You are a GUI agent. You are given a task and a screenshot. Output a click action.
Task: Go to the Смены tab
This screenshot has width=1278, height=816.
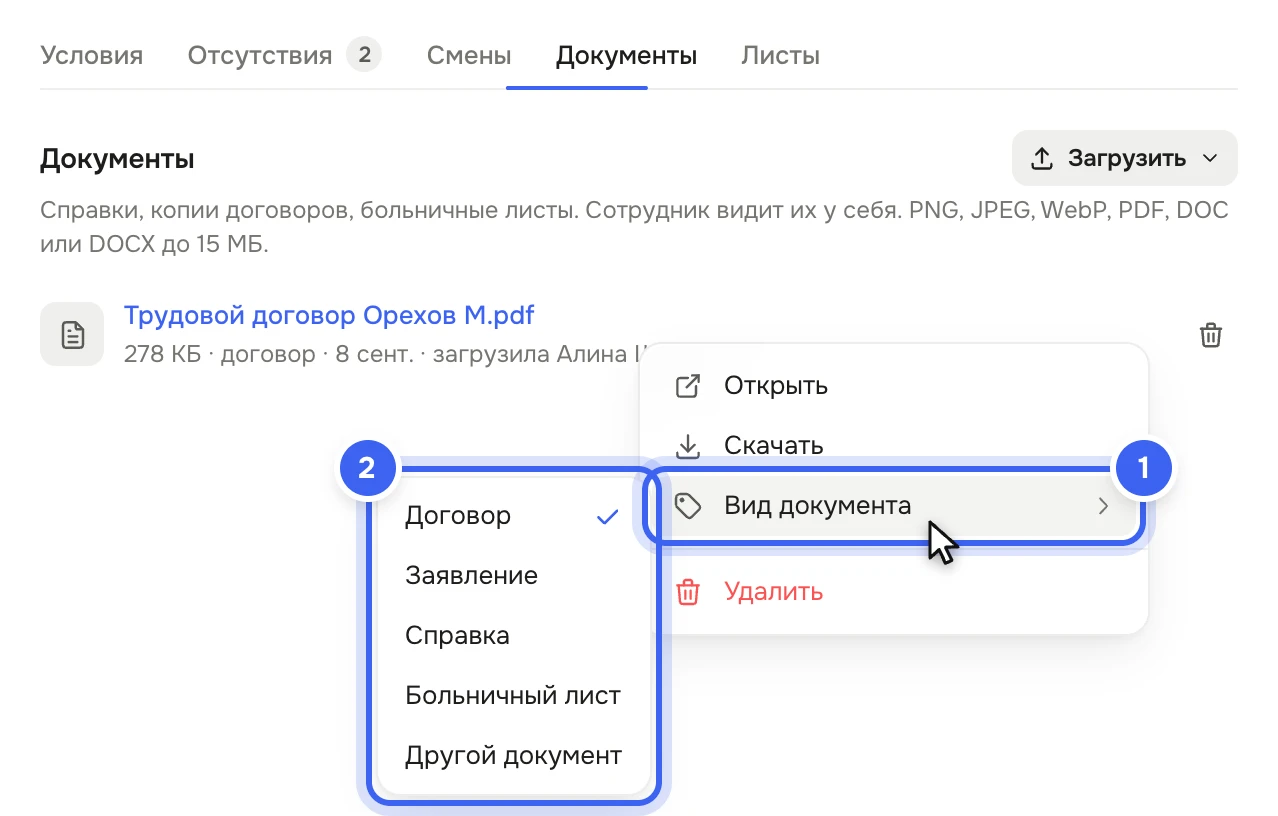point(469,55)
